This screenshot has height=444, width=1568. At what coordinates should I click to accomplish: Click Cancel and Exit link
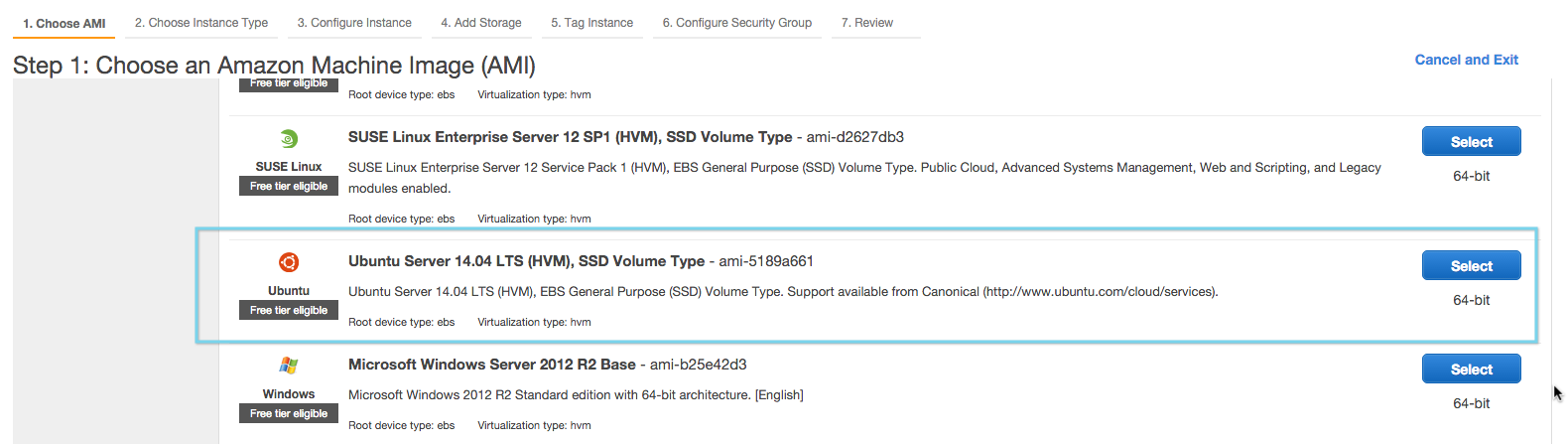click(x=1466, y=60)
